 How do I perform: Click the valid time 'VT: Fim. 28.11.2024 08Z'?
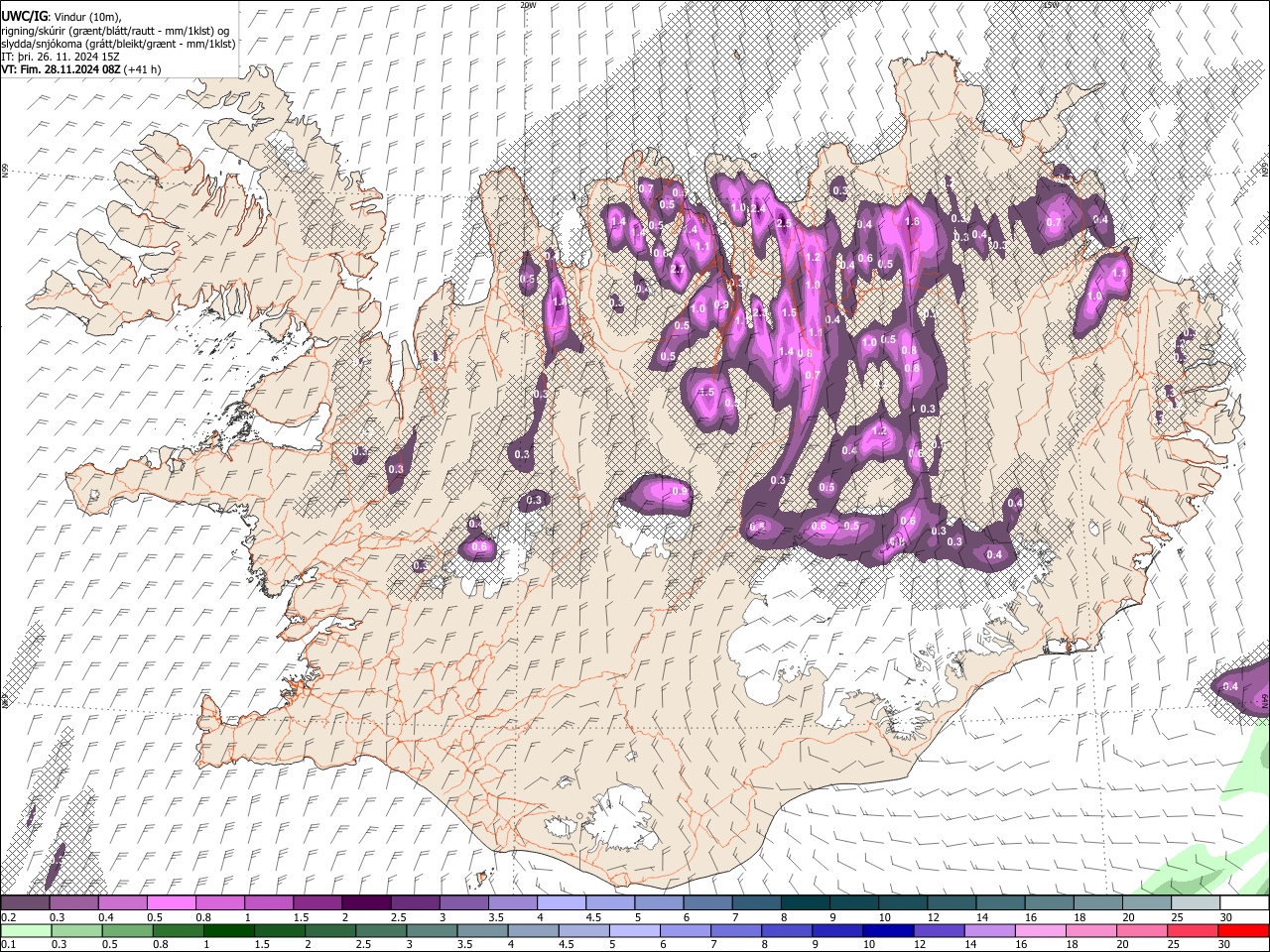coord(59,69)
